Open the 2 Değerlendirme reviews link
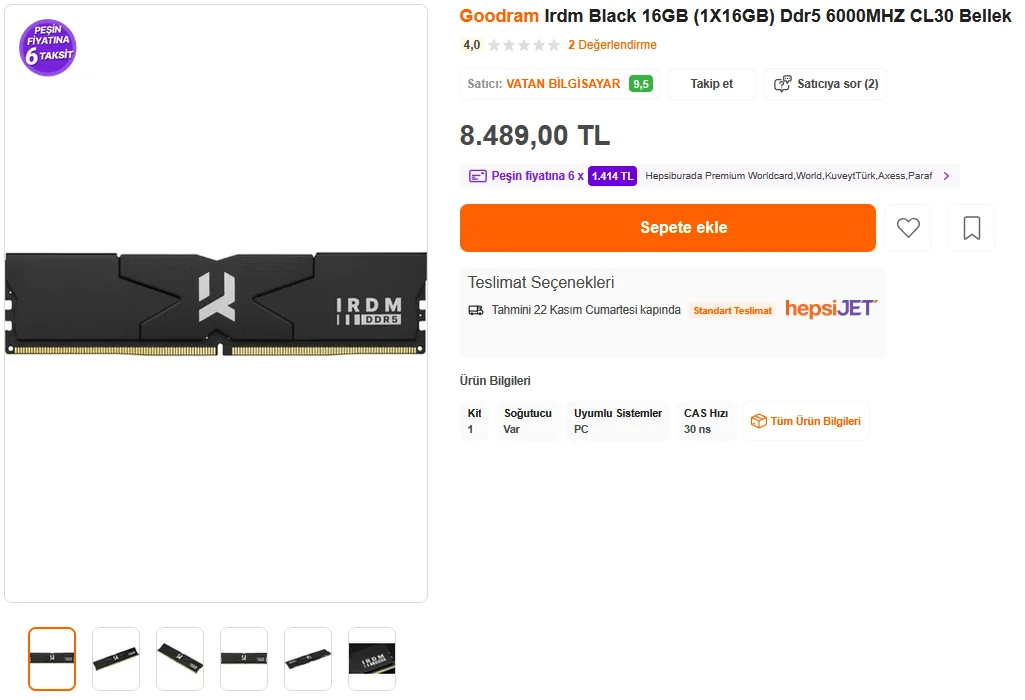This screenshot has width=1025, height=700. click(612, 45)
